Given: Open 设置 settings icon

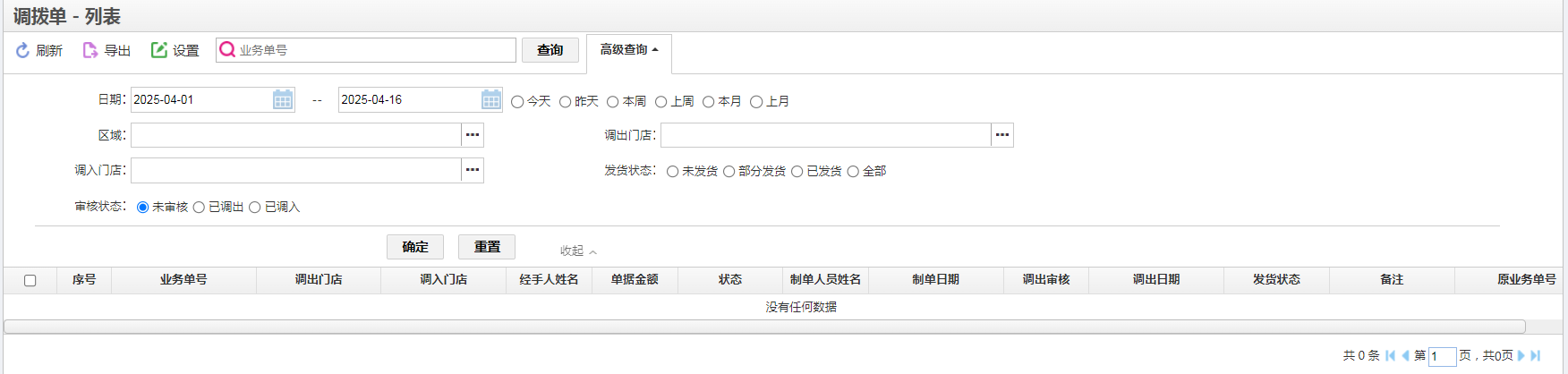Looking at the screenshot, I should tap(159, 50).
